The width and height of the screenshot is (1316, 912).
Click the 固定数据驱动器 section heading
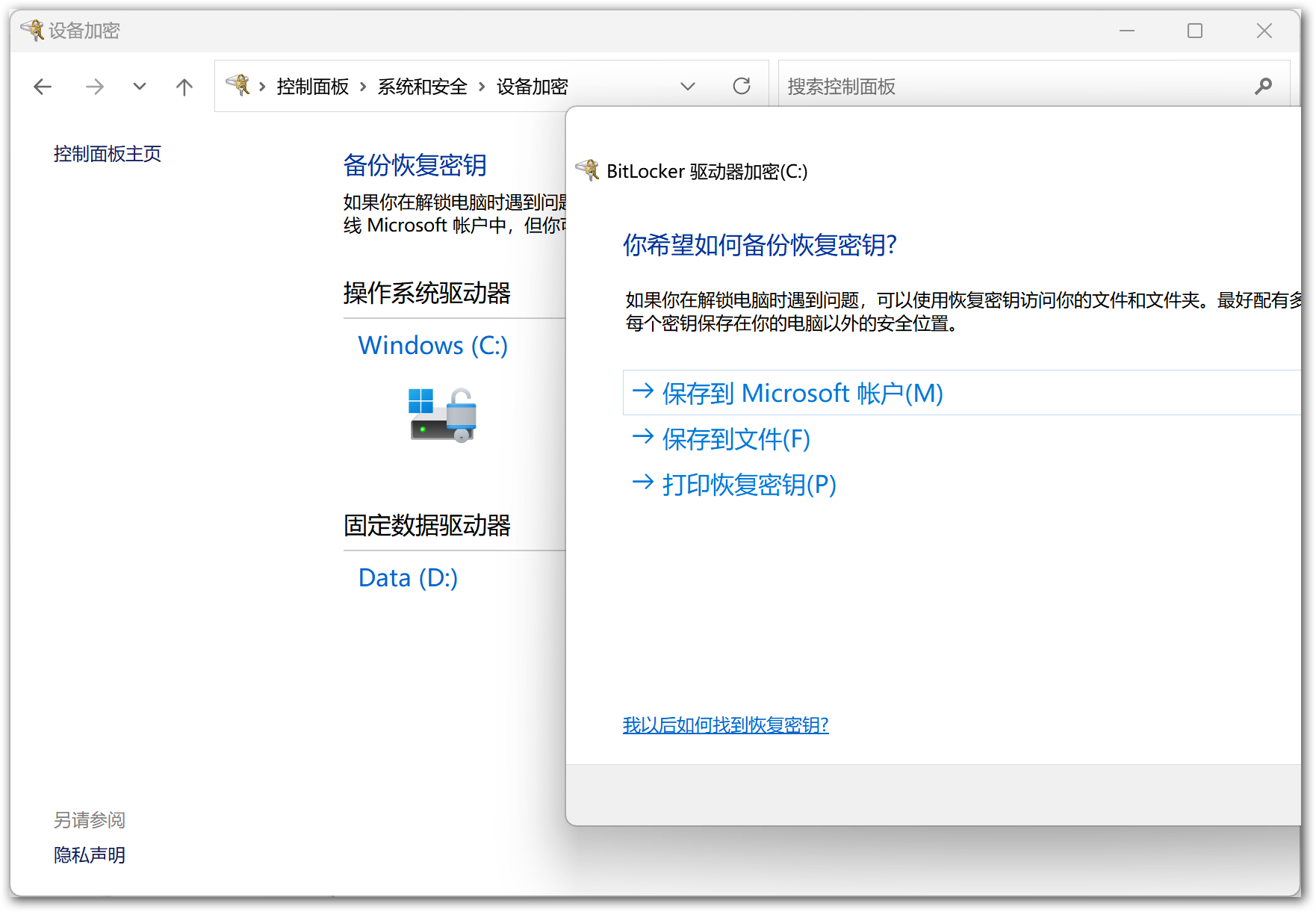[427, 525]
